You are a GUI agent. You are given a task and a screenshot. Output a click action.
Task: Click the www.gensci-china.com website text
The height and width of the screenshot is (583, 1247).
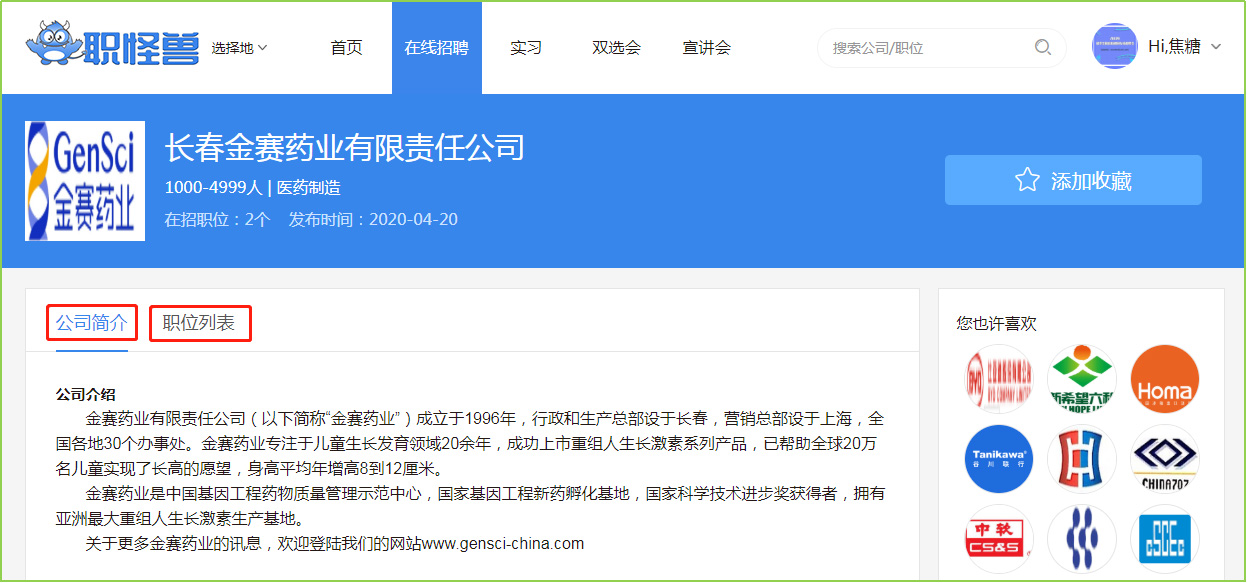[x=502, y=544]
